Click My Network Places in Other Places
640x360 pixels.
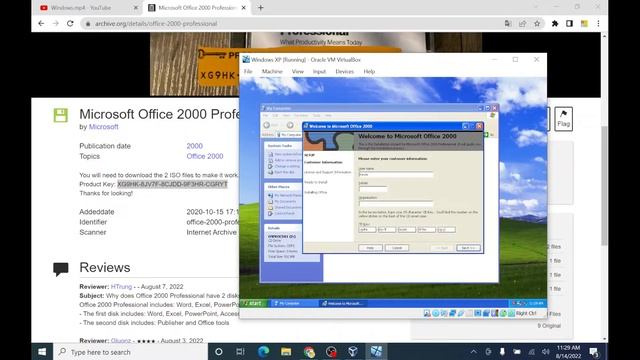coord(284,196)
